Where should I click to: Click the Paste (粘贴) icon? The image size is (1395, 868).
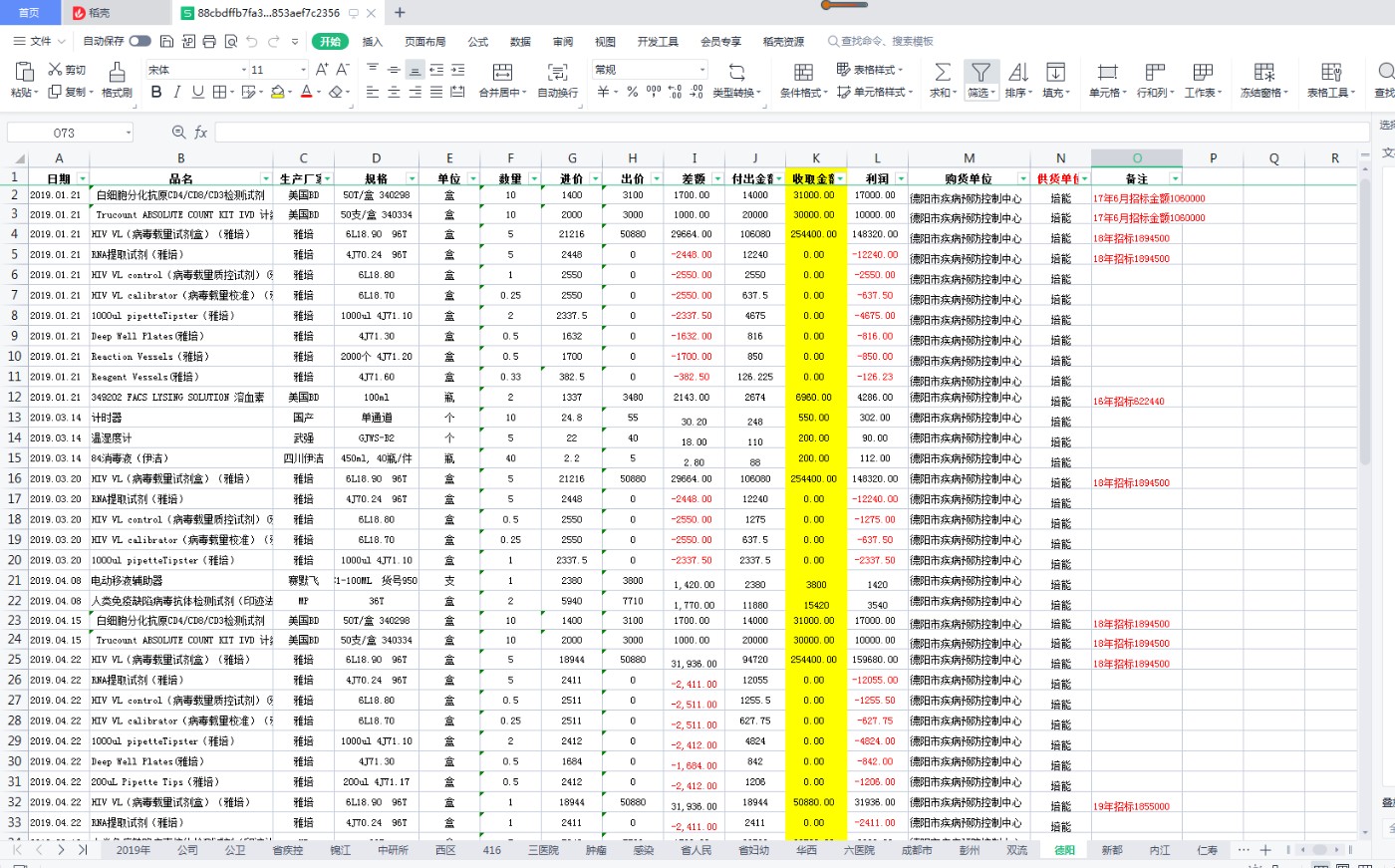click(23, 72)
